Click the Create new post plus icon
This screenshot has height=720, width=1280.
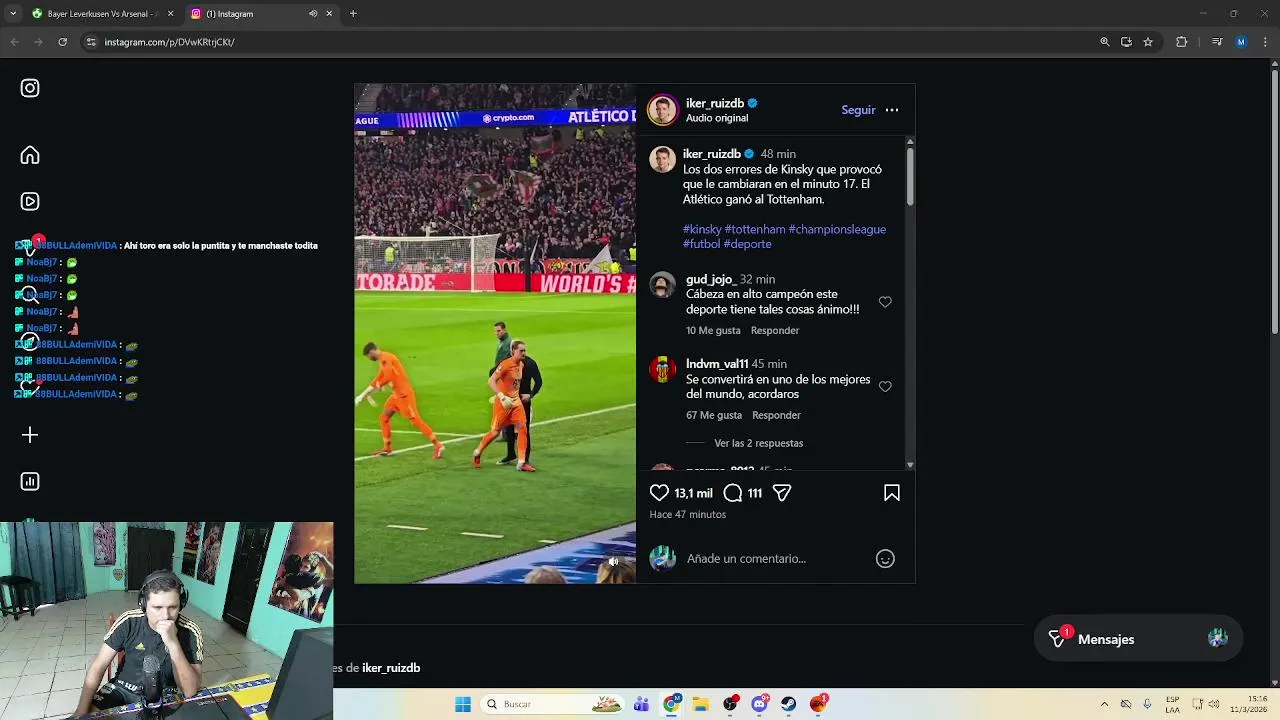pos(30,435)
